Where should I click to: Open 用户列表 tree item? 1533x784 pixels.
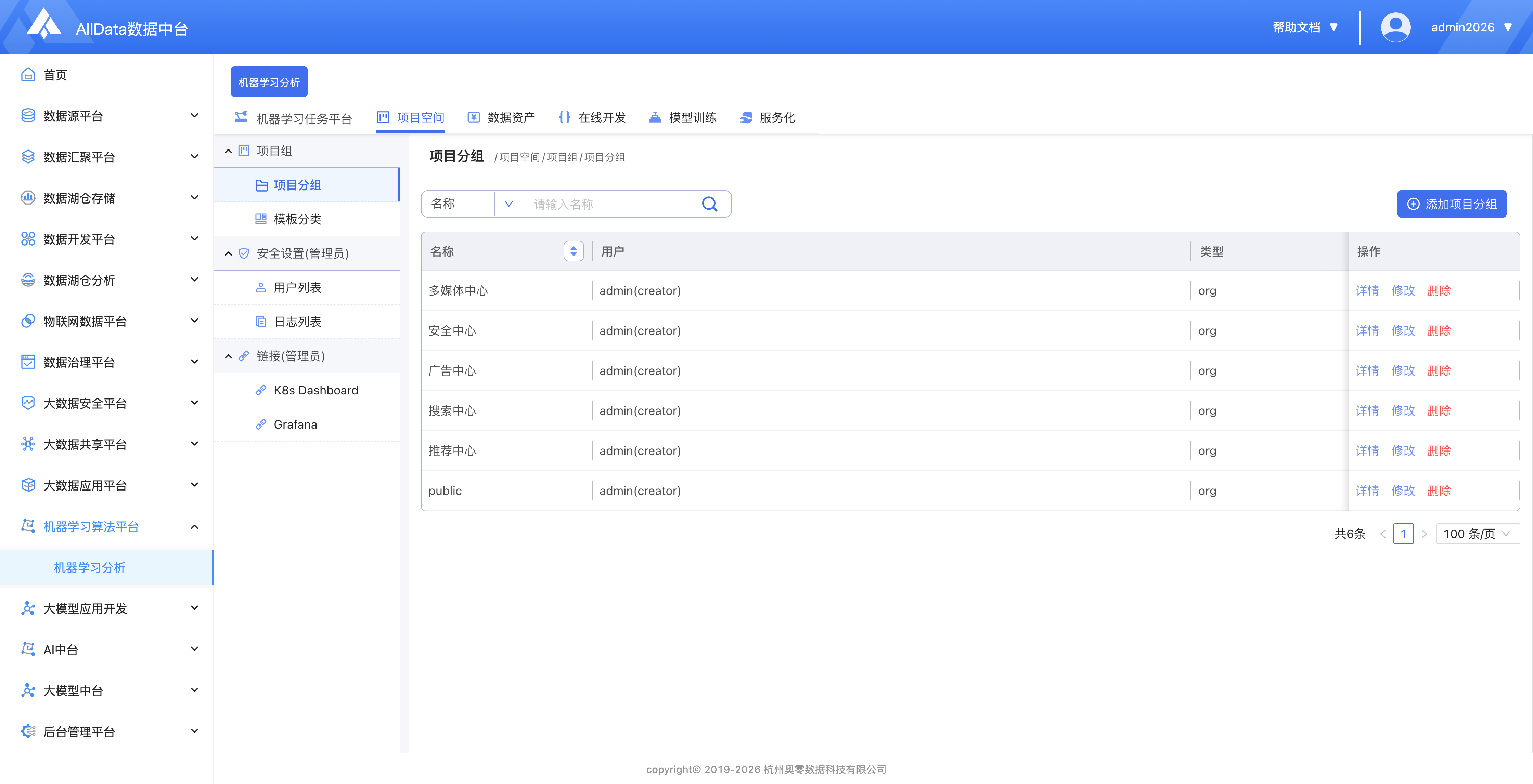(x=307, y=288)
